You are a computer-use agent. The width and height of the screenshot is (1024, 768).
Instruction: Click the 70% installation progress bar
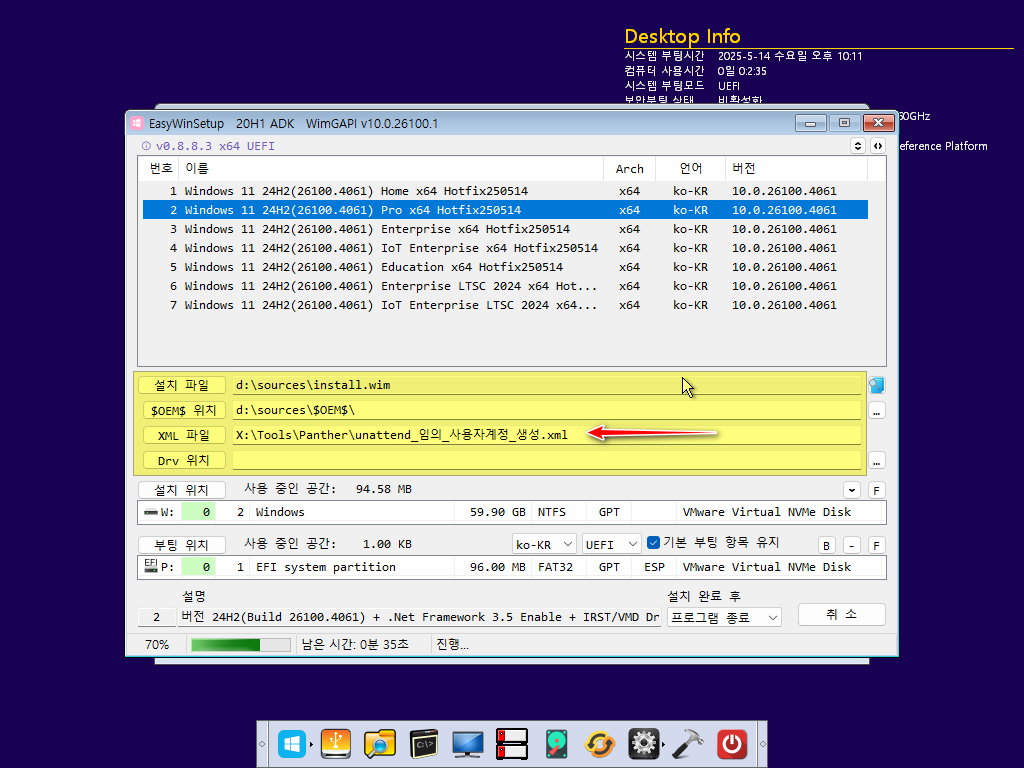[x=240, y=645]
